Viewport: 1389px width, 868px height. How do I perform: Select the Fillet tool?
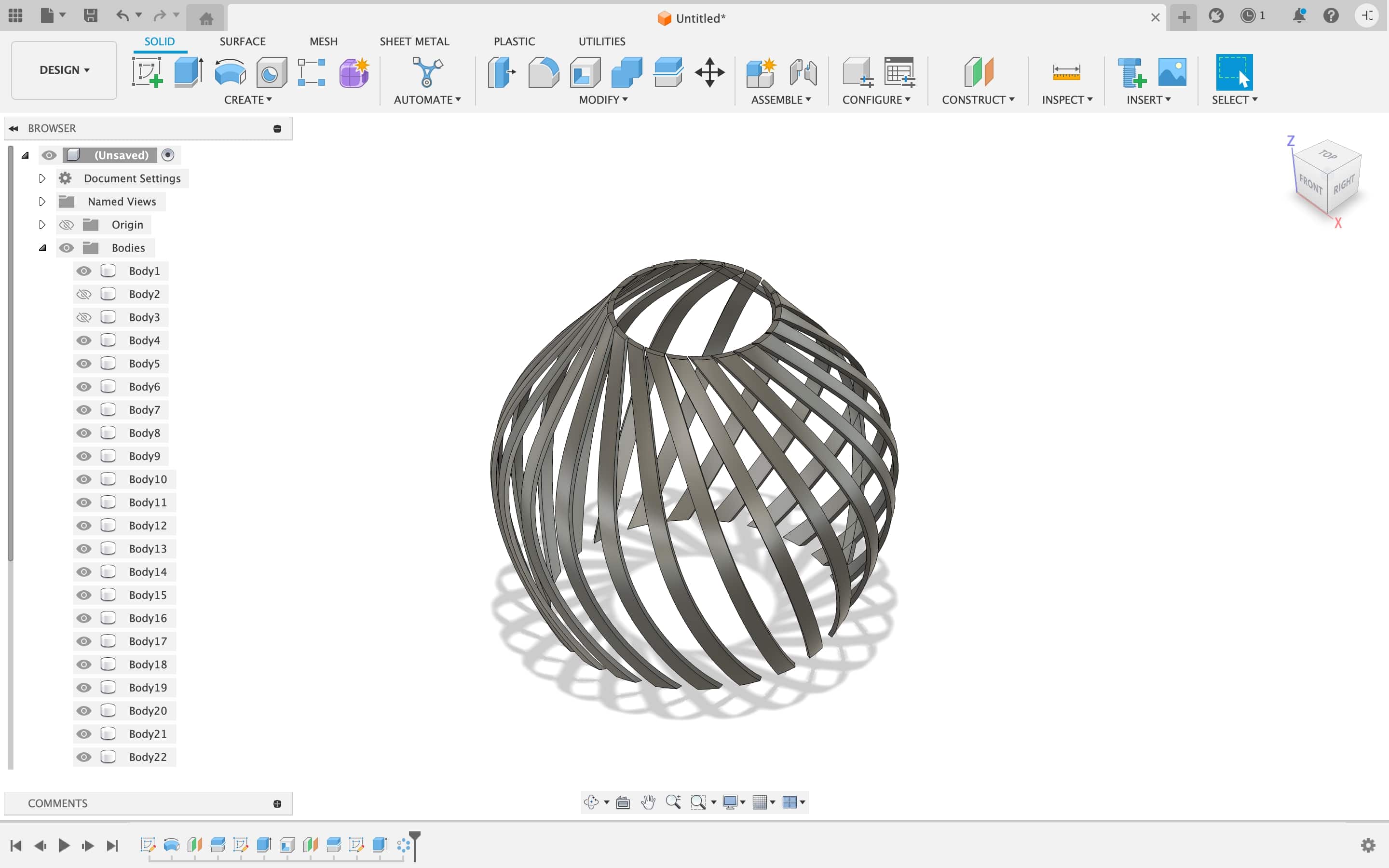coord(544,72)
